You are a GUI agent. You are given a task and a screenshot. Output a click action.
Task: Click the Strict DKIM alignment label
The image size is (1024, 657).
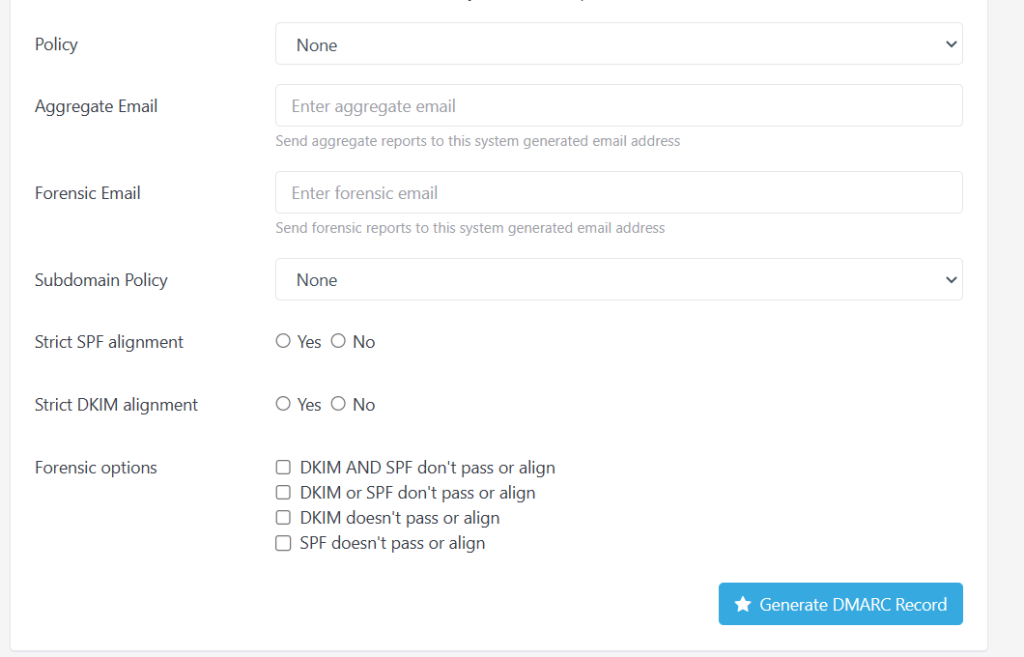pyautogui.click(x=116, y=404)
